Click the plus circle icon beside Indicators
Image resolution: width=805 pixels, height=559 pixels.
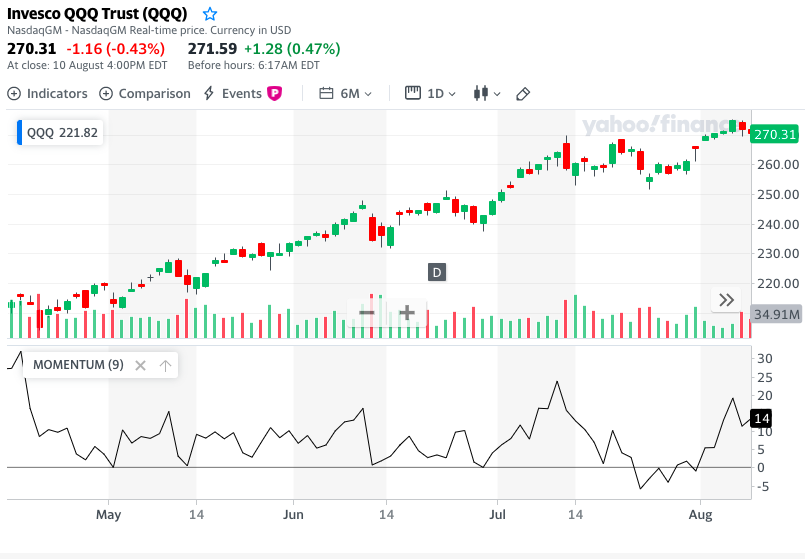tap(14, 94)
